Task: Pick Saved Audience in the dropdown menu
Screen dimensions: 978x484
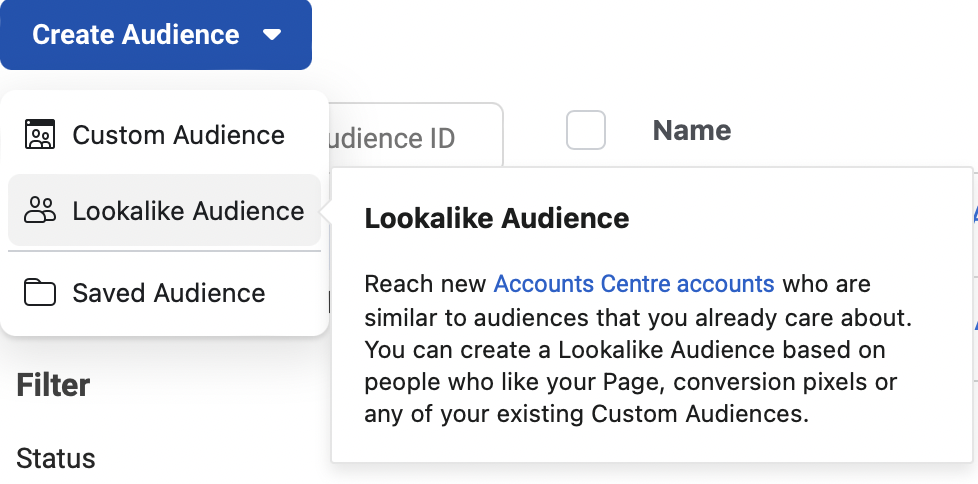Action: pos(168,293)
